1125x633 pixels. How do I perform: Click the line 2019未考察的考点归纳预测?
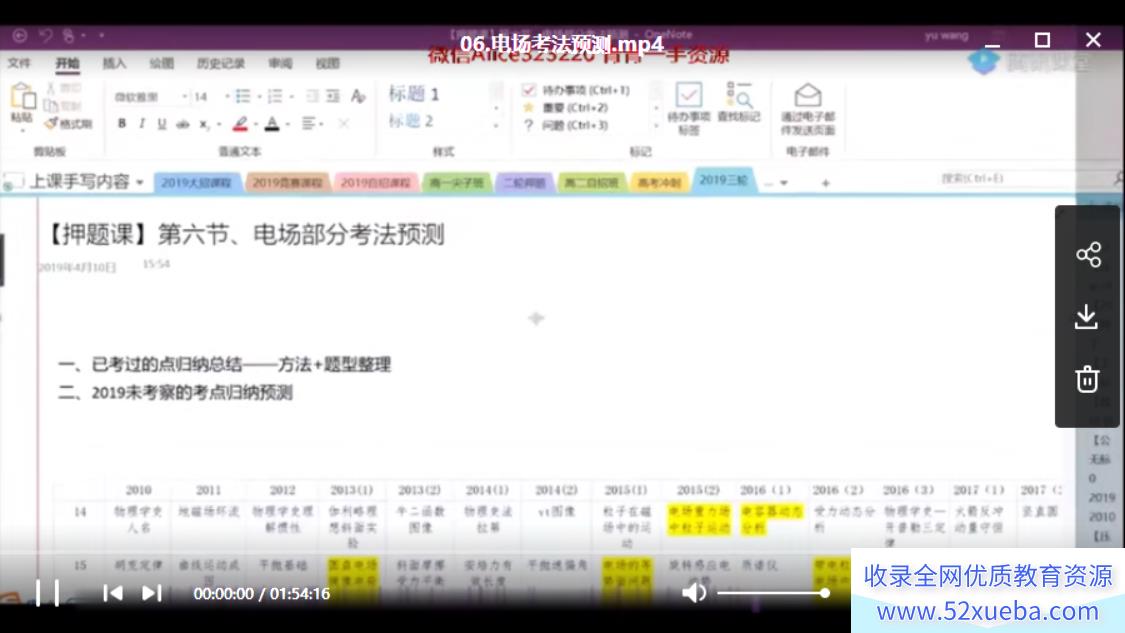192,393
